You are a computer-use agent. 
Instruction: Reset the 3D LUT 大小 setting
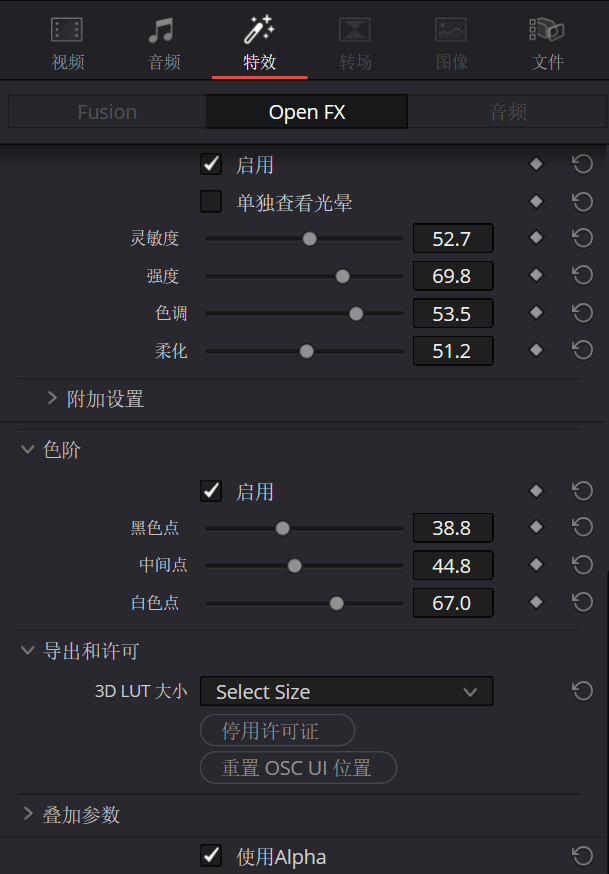[582, 691]
